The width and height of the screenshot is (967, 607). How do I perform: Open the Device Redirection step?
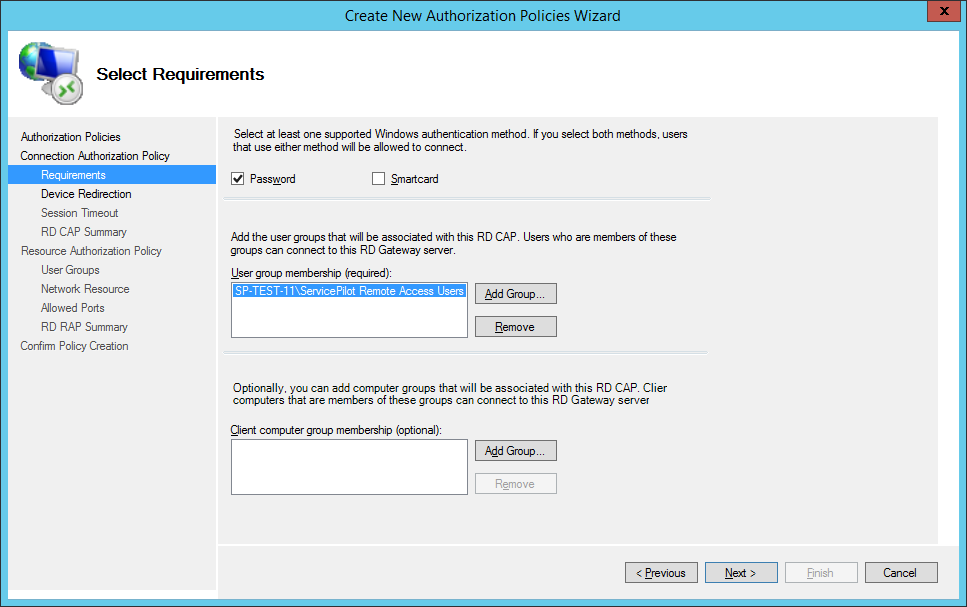tap(86, 194)
